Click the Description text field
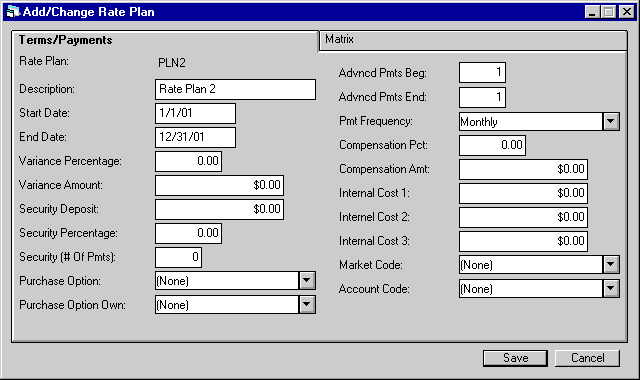Image resolution: width=640 pixels, height=380 pixels. [x=236, y=89]
